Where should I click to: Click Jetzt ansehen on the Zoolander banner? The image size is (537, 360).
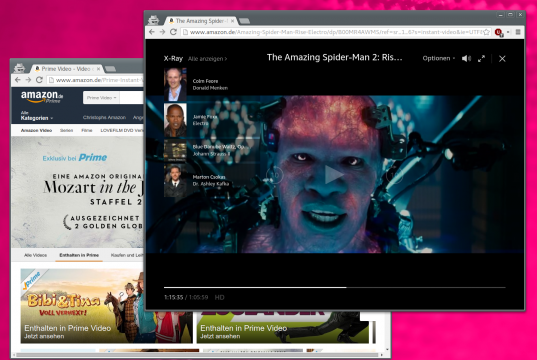pyautogui.click(x=220, y=336)
